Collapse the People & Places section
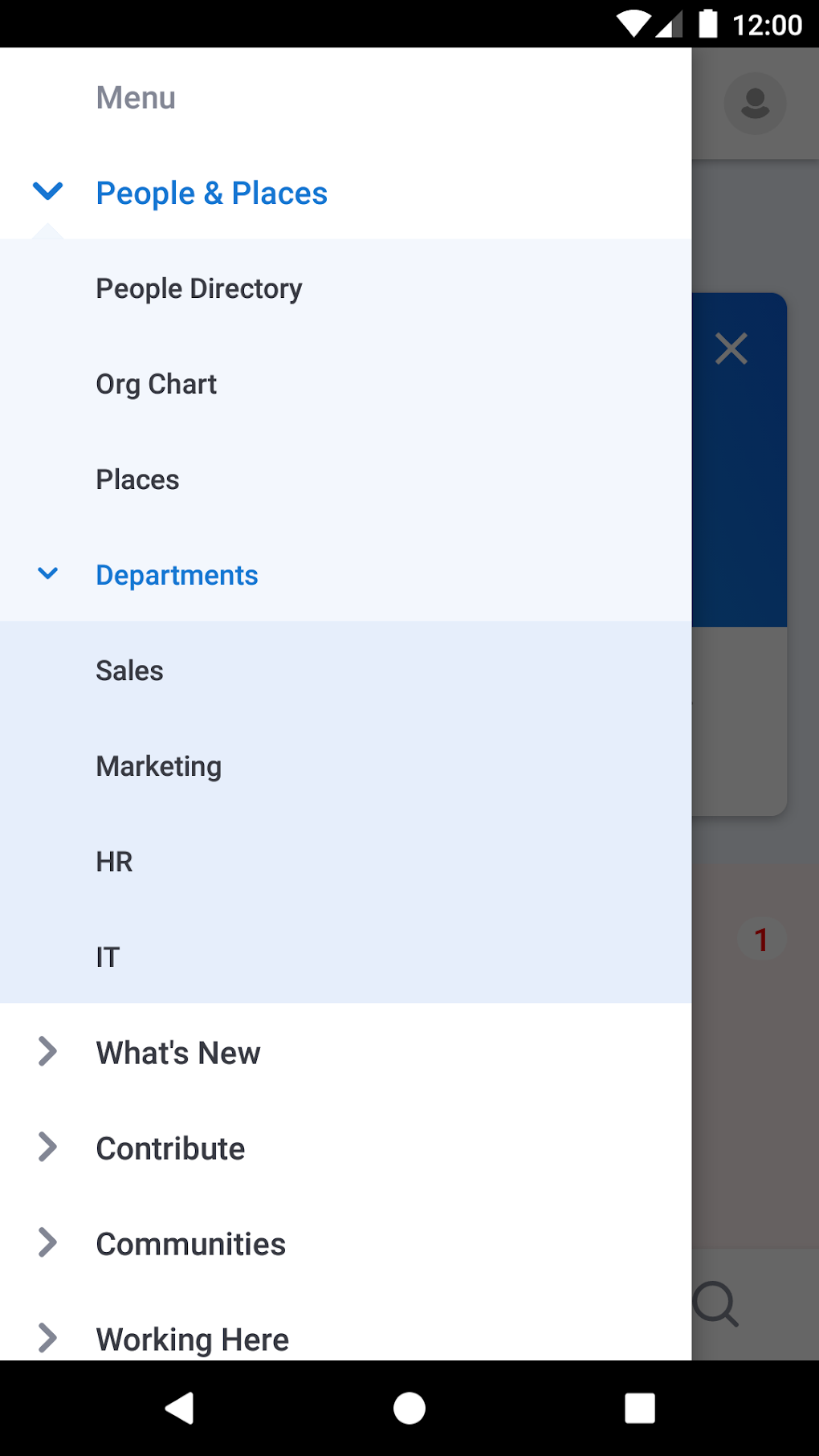819x1456 pixels. point(48,192)
